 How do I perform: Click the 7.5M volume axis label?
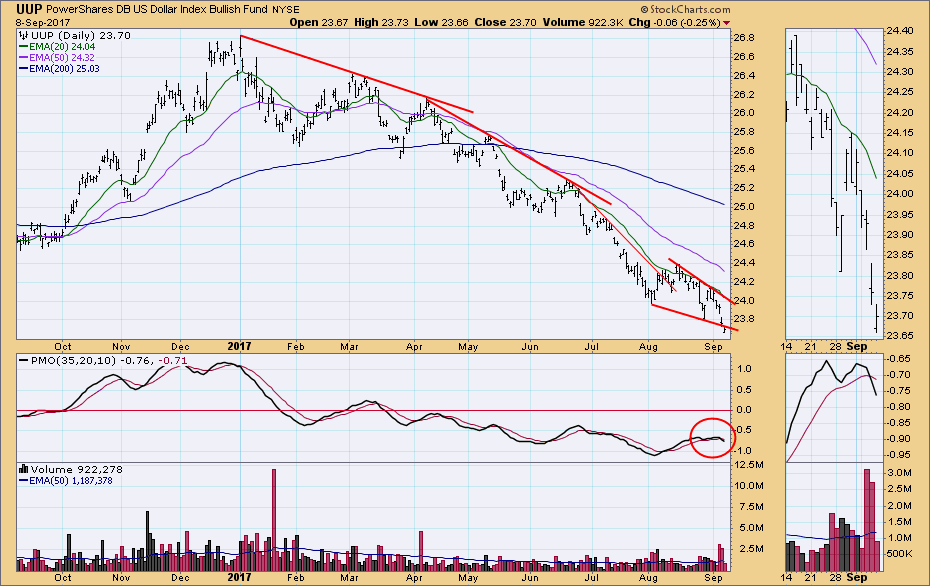coord(749,507)
